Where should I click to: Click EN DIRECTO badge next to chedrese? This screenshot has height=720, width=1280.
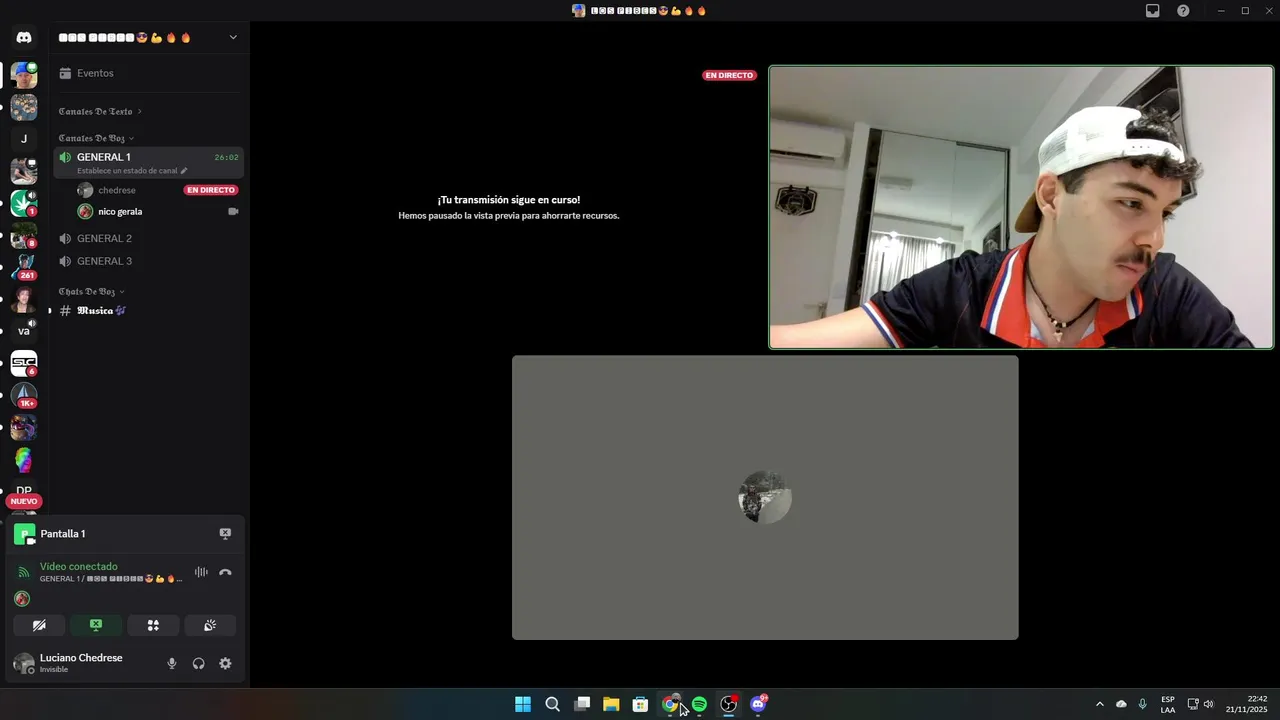[x=211, y=190]
